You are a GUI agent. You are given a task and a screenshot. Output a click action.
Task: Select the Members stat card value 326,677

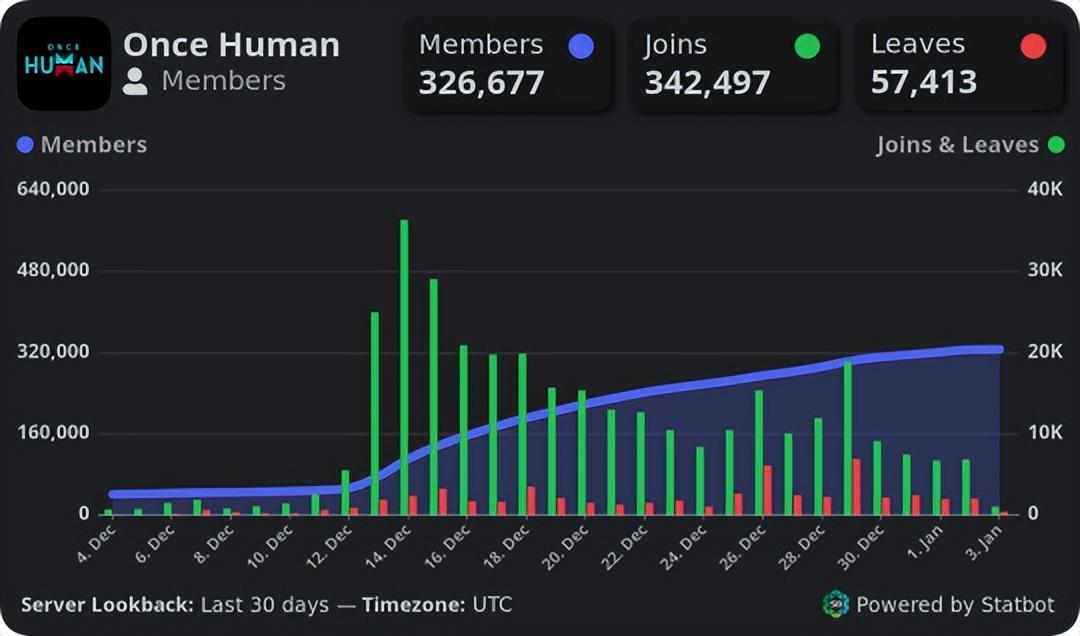[x=481, y=82]
